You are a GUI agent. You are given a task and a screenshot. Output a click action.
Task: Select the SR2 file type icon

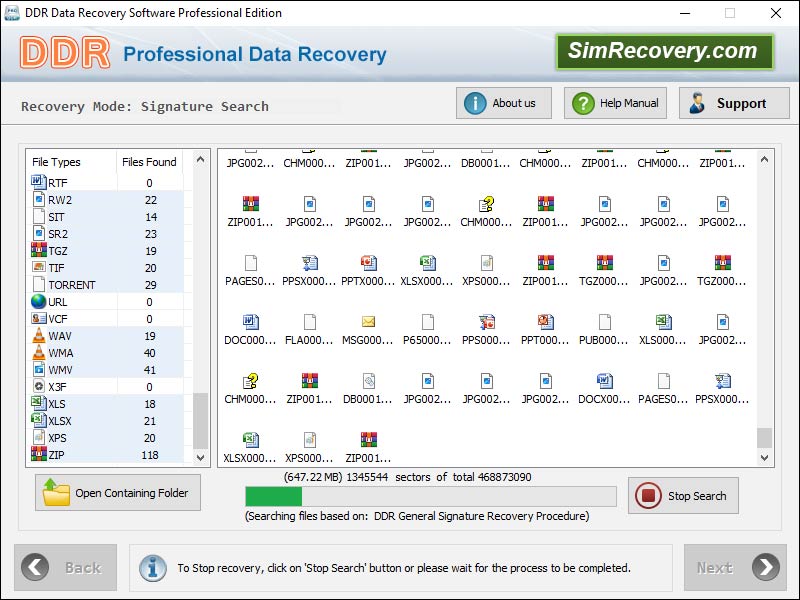(39, 233)
